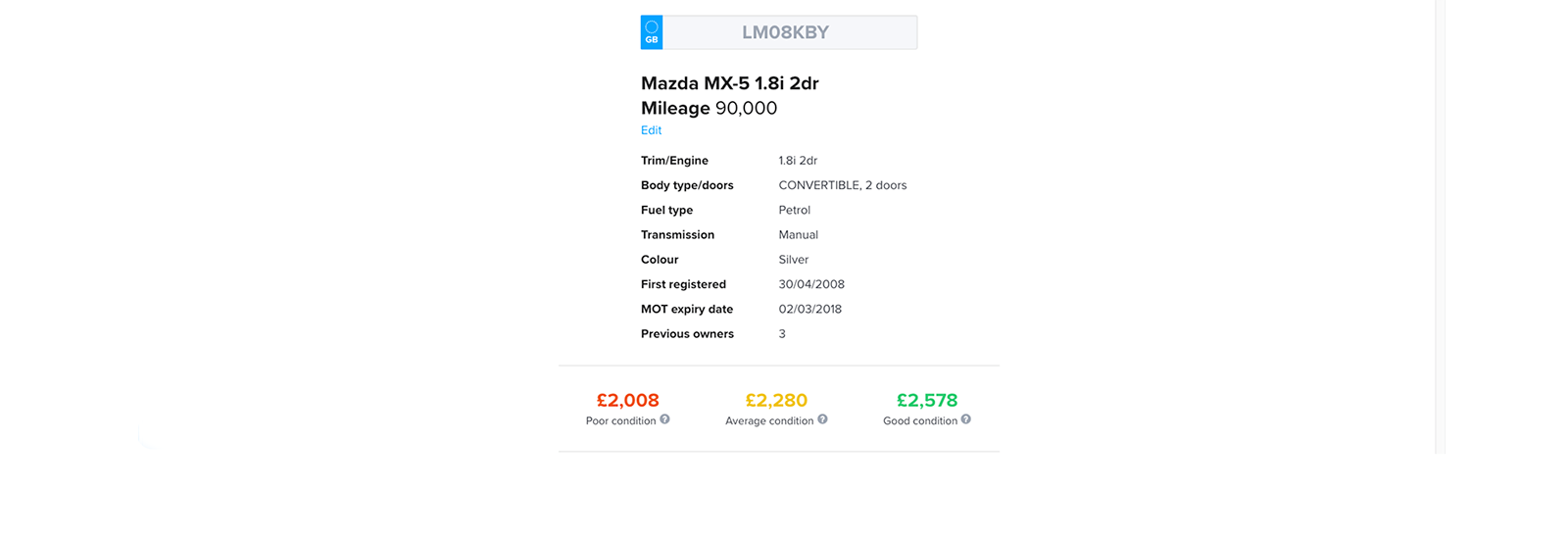Click the blue GB badge on the plate

point(652,32)
